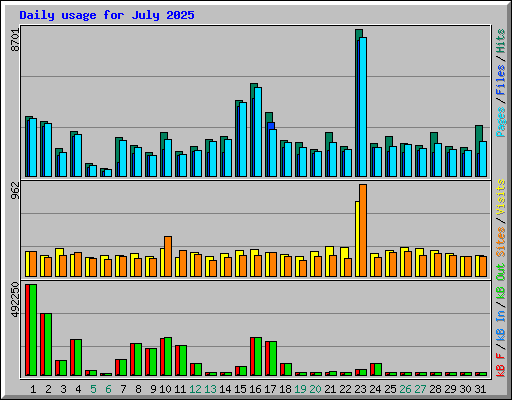This screenshot has width=512, height=400.
Task: Click day 7 on the x-axis
Action: point(123,389)
